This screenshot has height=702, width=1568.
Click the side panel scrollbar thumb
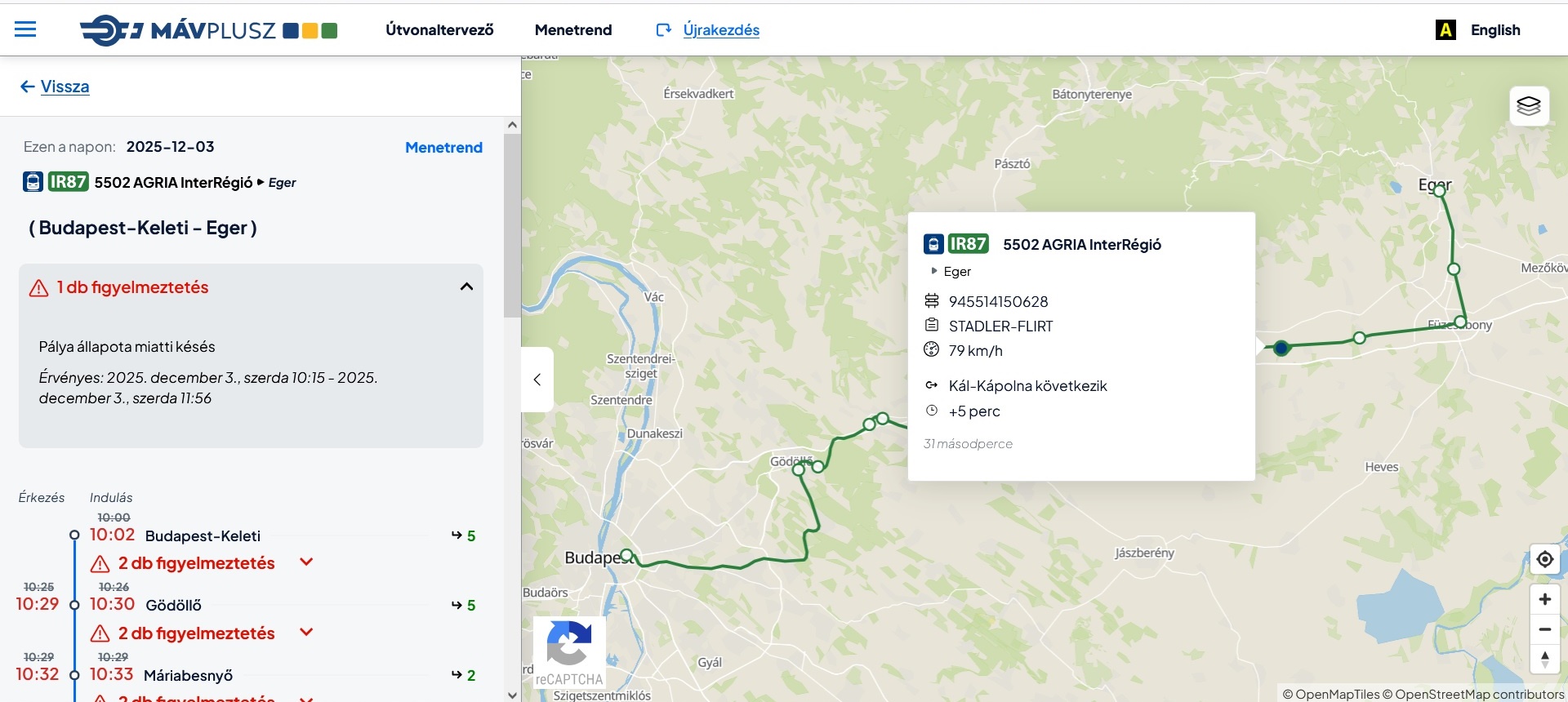click(512, 225)
